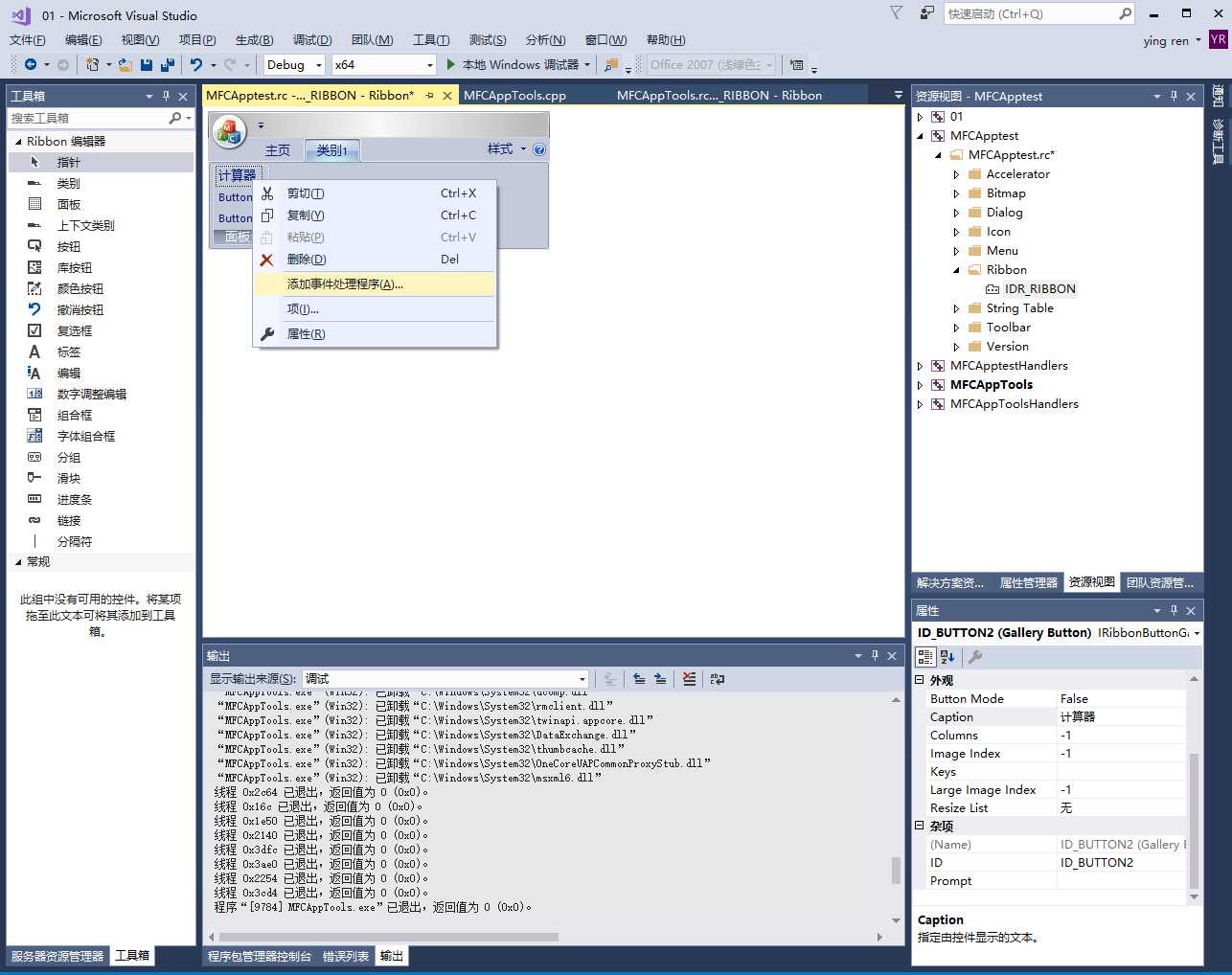The height and width of the screenshot is (975, 1232).
Task: Select 剪切 cut in context menu
Action: pyautogui.click(x=375, y=193)
